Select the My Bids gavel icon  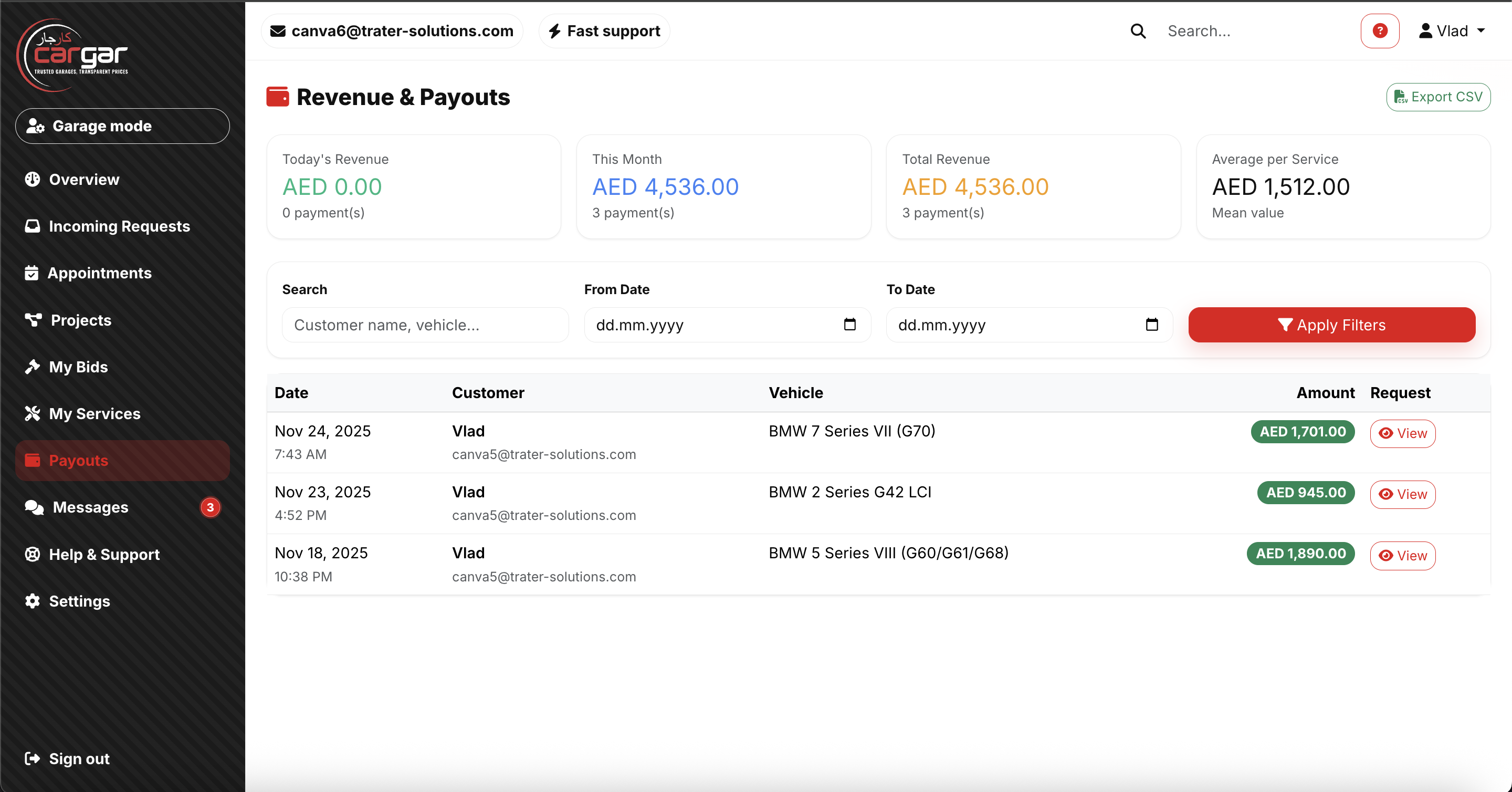pos(33,367)
